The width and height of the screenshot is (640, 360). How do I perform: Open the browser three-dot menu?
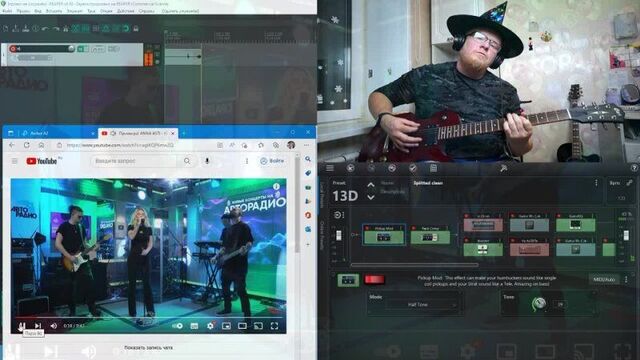pyautogui.click(x=306, y=145)
